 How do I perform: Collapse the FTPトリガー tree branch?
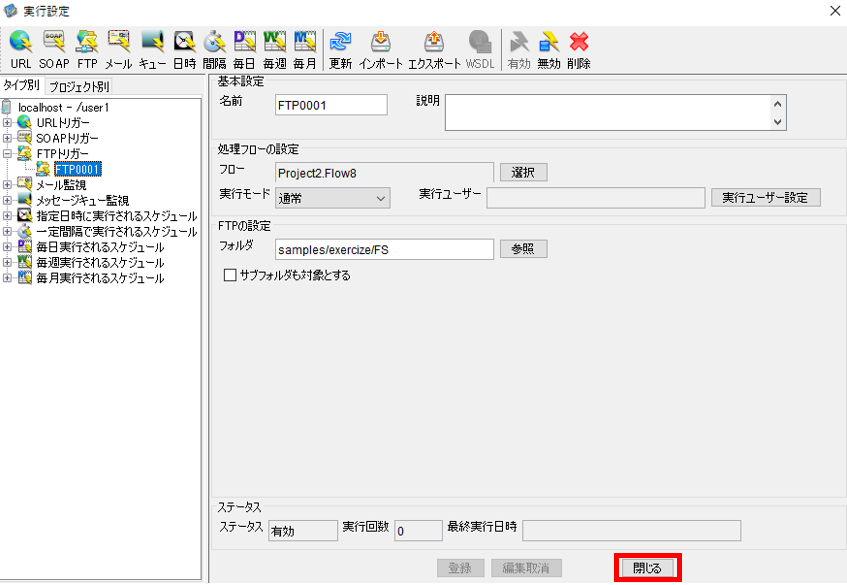7,154
